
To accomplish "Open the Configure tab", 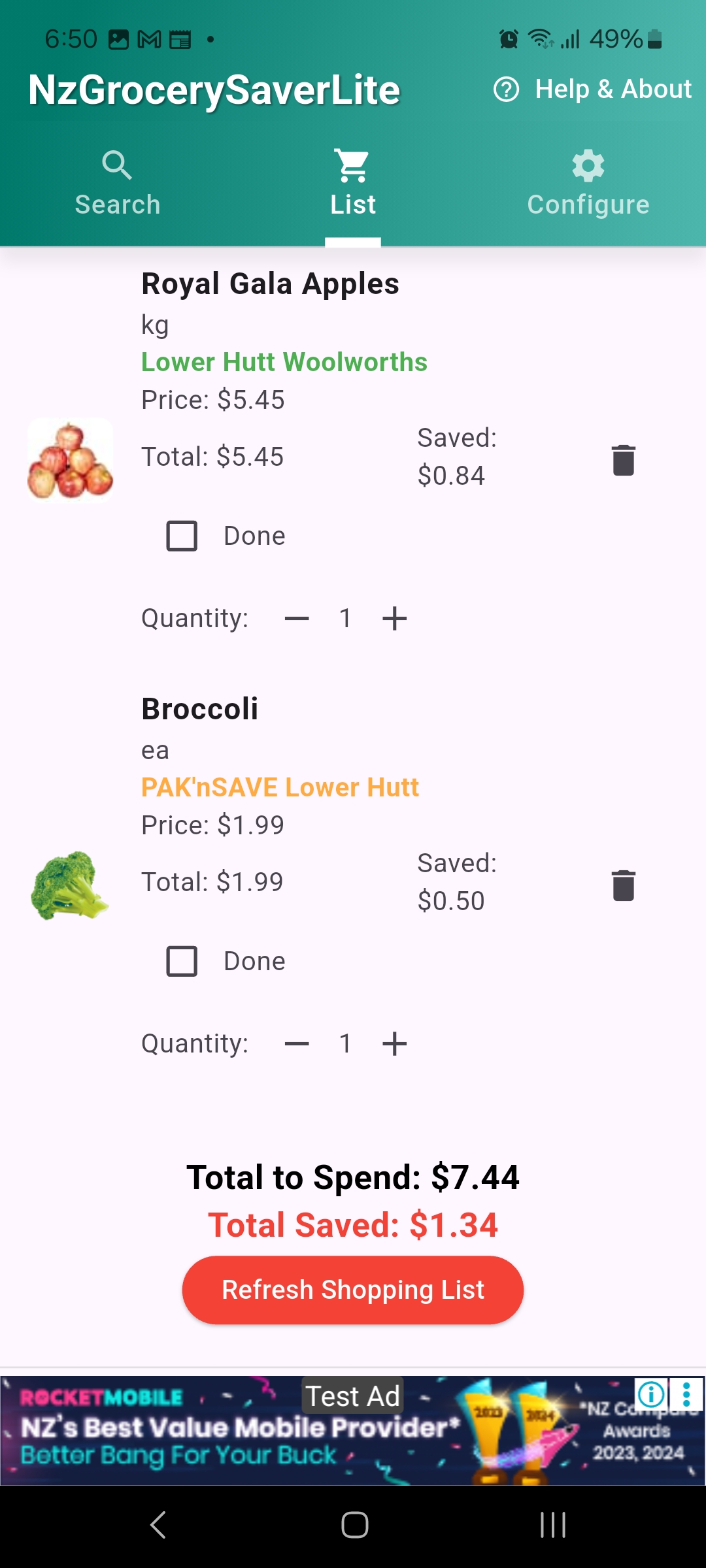I will pyautogui.click(x=588, y=184).
